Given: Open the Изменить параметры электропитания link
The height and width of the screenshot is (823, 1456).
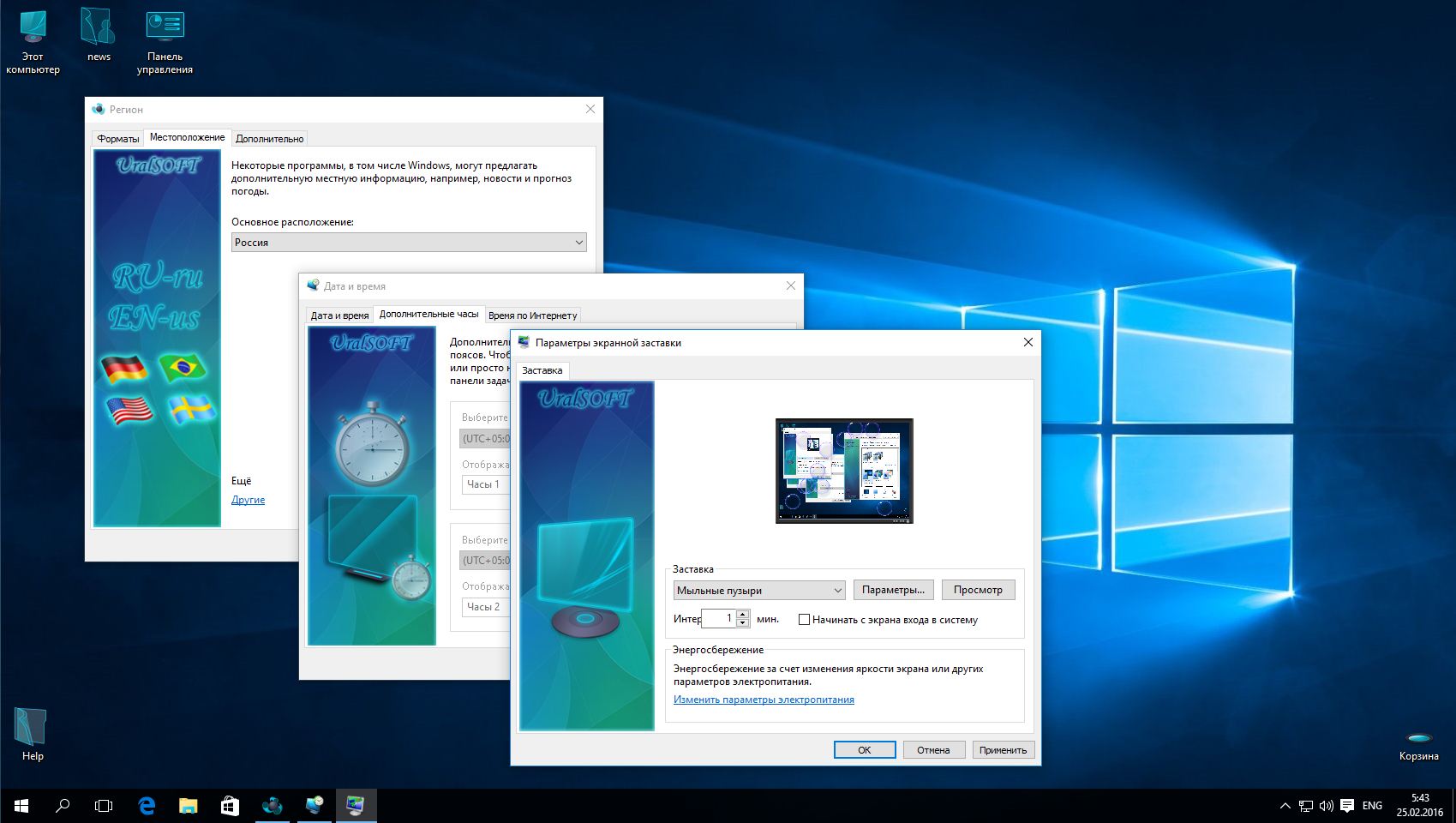Looking at the screenshot, I should click(764, 700).
